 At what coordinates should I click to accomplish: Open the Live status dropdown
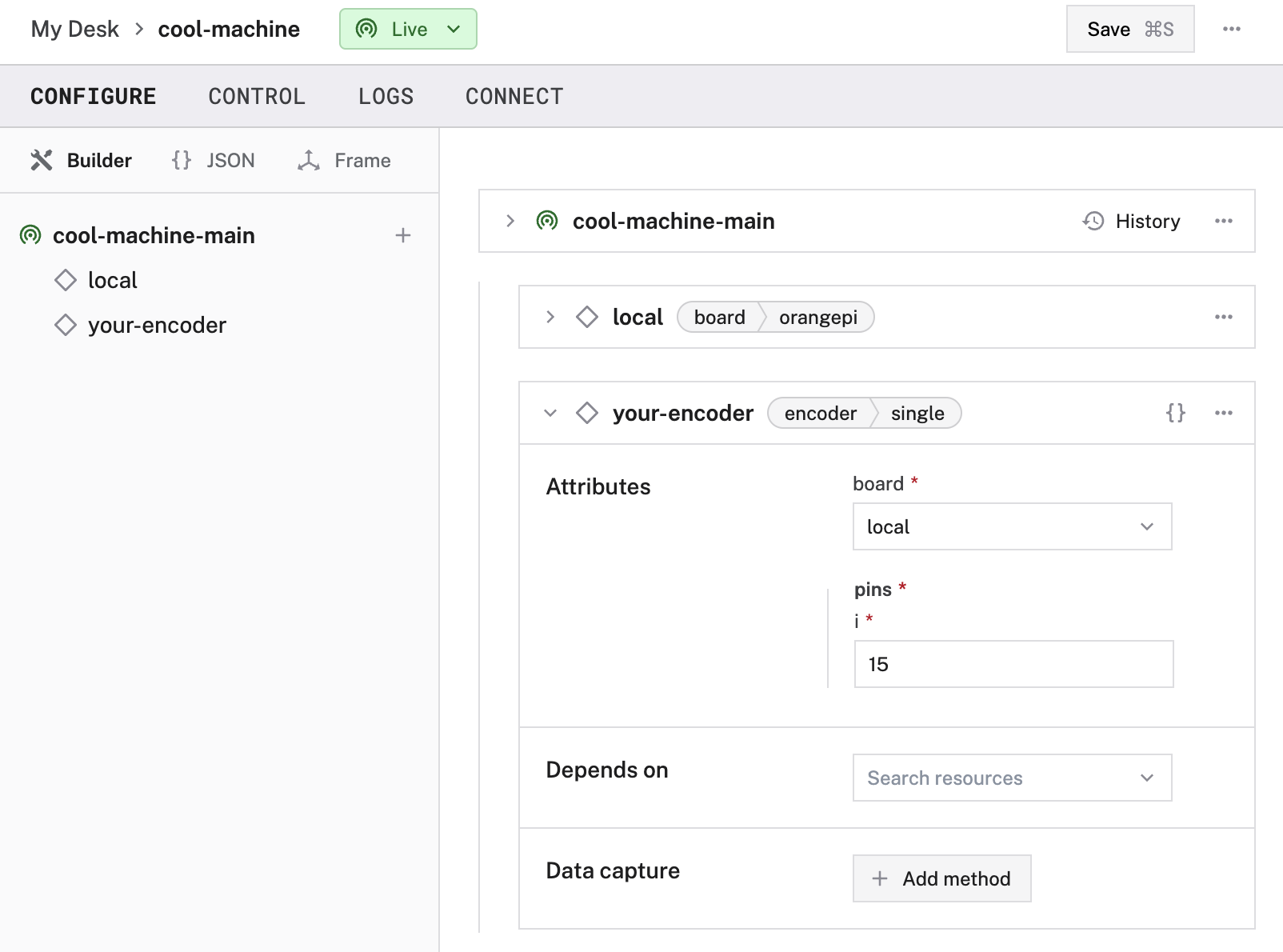pos(408,29)
